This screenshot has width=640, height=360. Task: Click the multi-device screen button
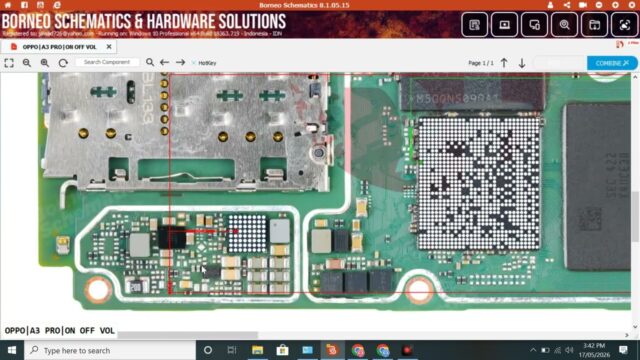[535, 25]
